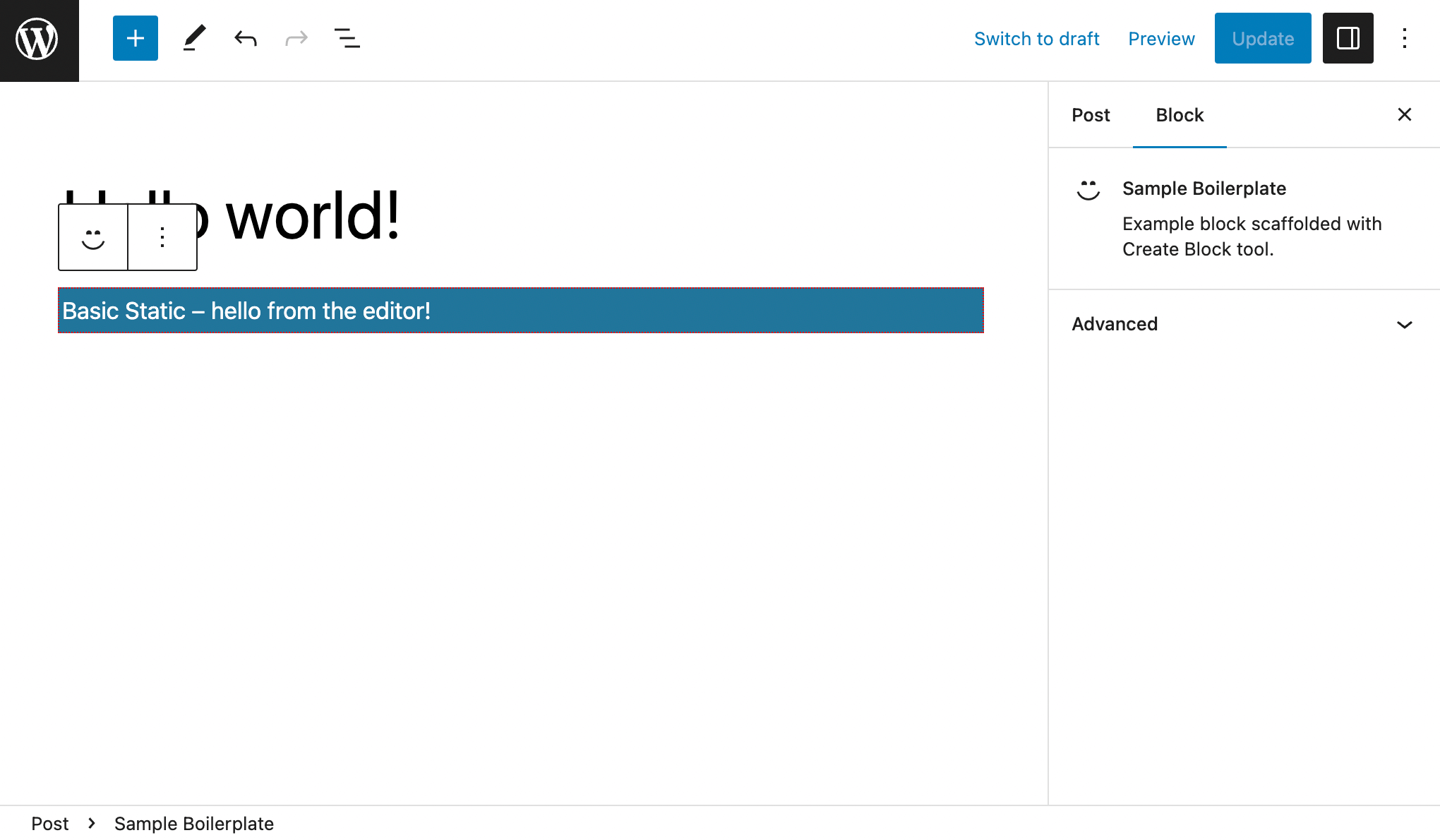
Task: Select Post in the breadcrumb bar
Action: [x=50, y=823]
